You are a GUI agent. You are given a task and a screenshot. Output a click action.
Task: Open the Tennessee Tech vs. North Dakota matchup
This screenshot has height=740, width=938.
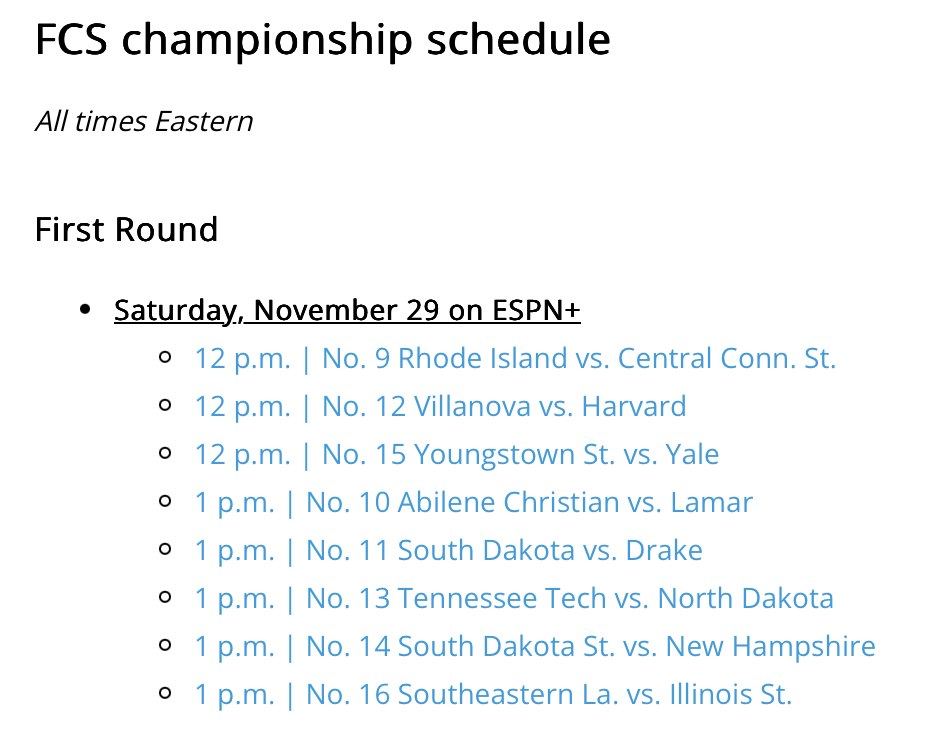513,598
